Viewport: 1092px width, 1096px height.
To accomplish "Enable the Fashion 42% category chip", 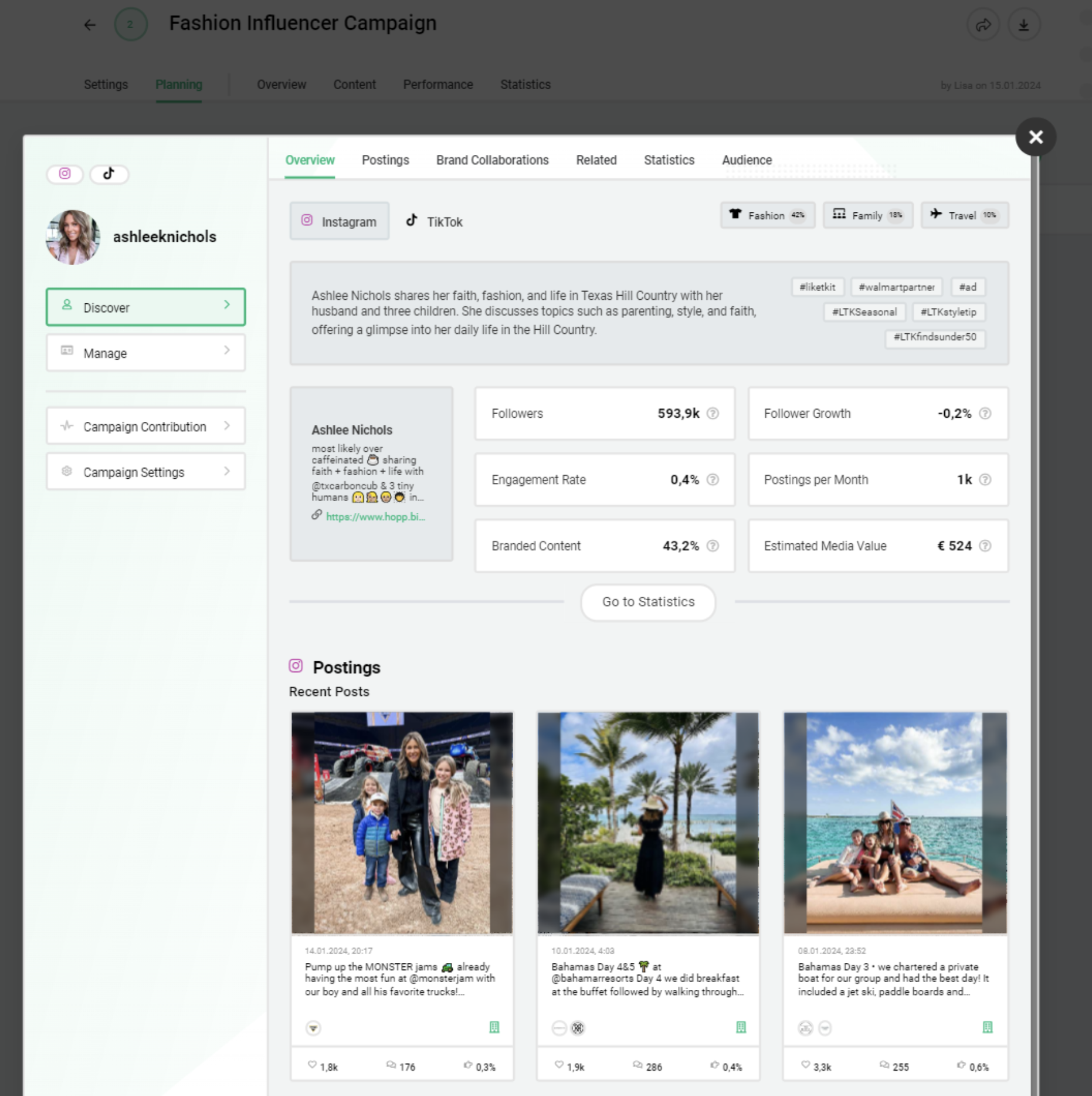I will tap(767, 215).
